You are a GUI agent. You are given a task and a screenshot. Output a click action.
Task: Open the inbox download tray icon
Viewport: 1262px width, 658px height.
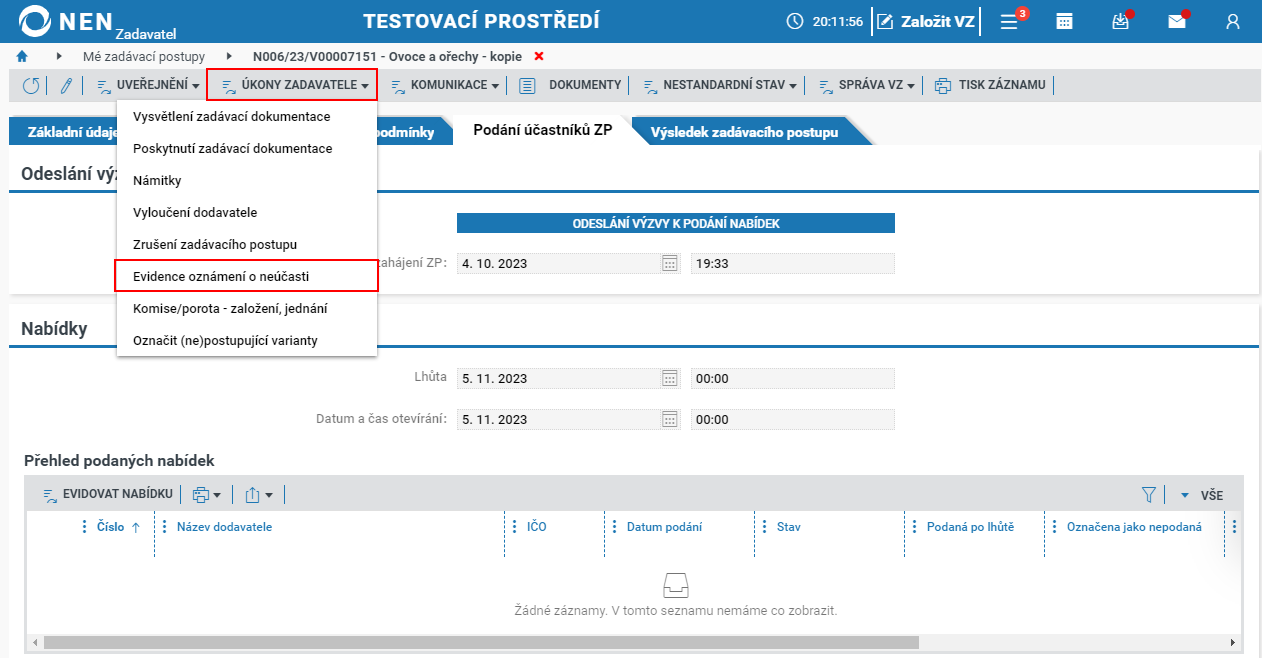click(x=1121, y=21)
